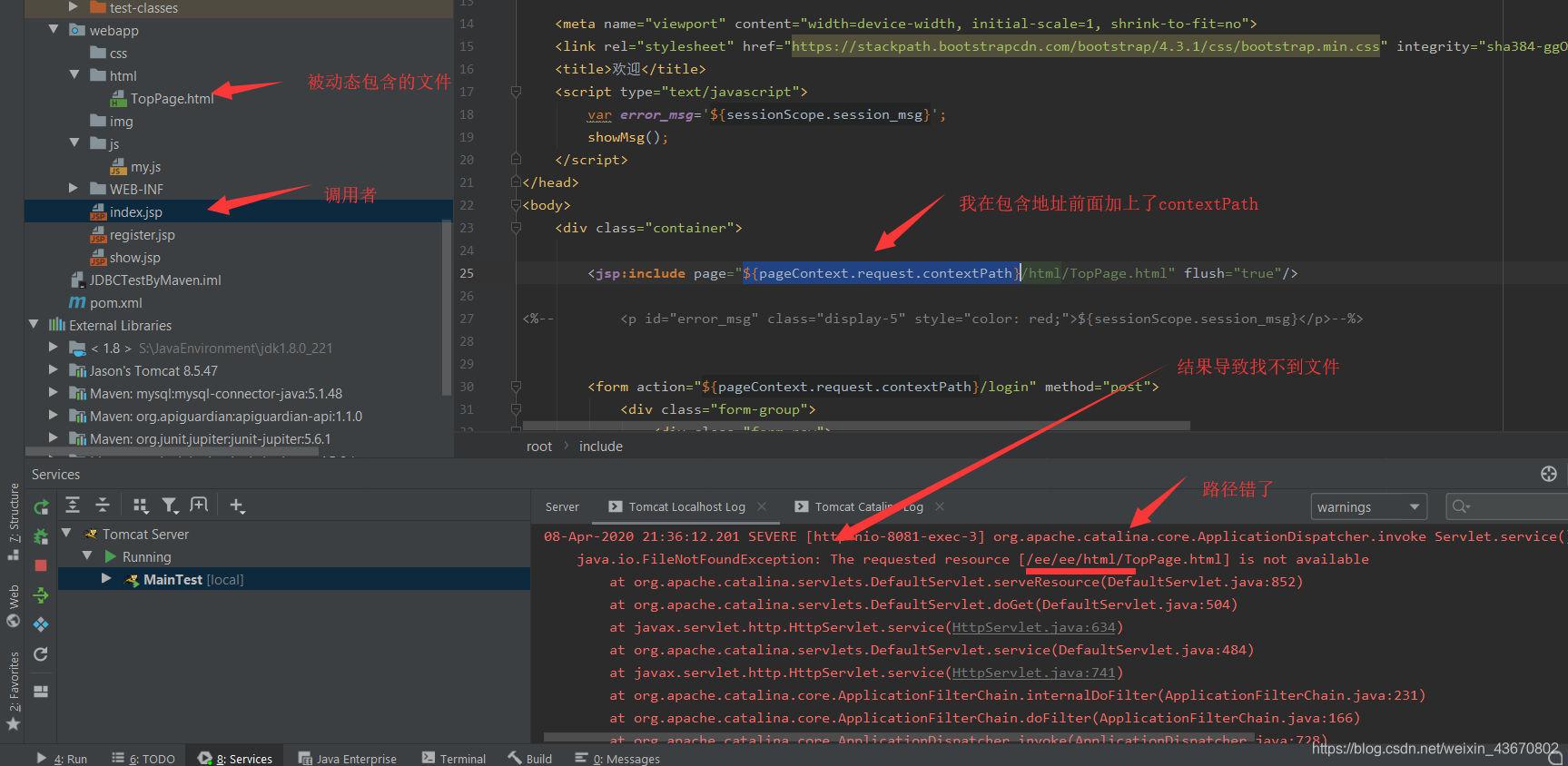Toggle code folding at line 17 script tag
Image resolution: width=1568 pixels, height=766 pixels.
tap(516, 92)
